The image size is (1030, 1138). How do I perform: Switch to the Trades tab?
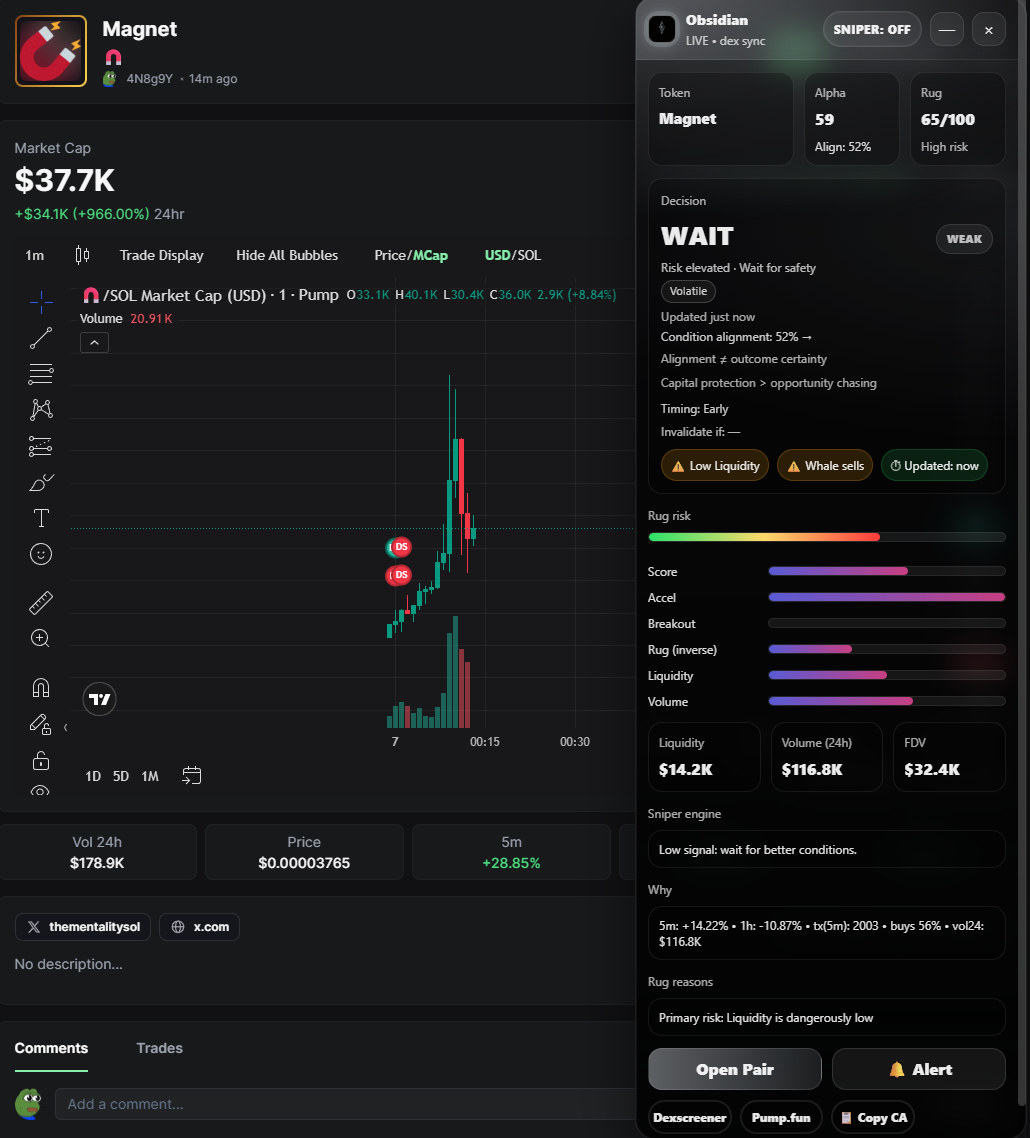click(x=159, y=1048)
